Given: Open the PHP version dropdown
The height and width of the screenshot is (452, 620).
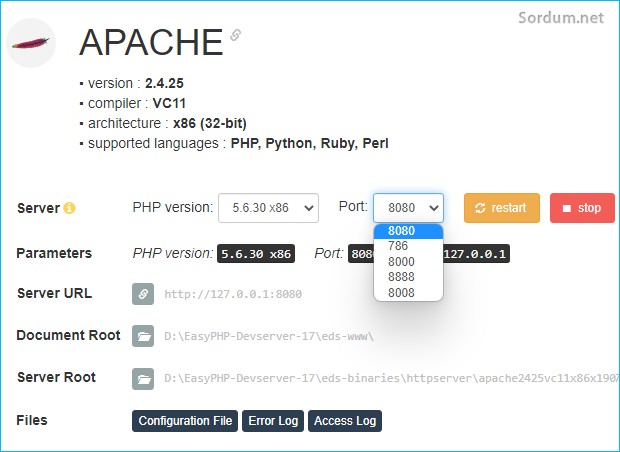Looking at the screenshot, I should [x=268, y=208].
